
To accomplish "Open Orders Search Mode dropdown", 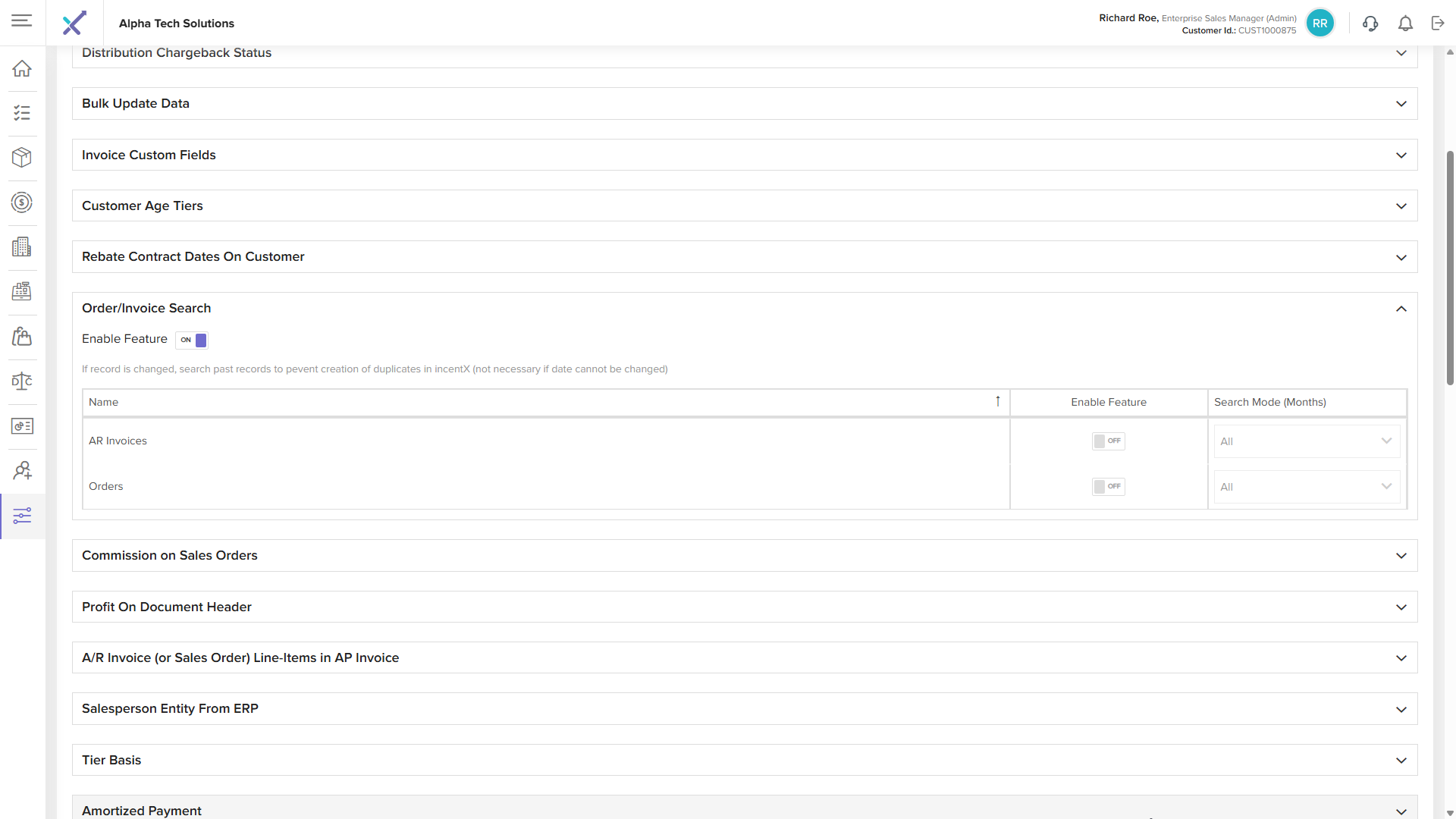I will pyautogui.click(x=1307, y=487).
